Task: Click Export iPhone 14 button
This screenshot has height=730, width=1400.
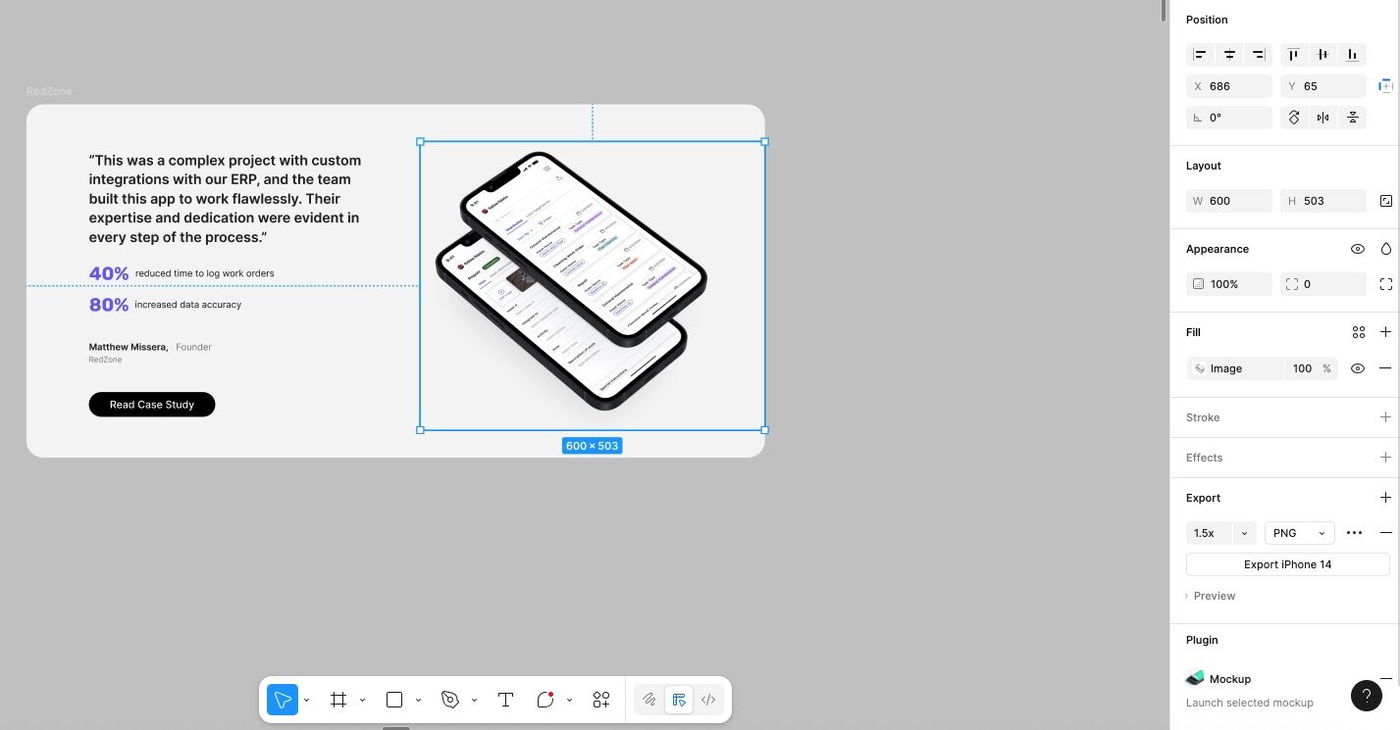Action: click(1287, 565)
